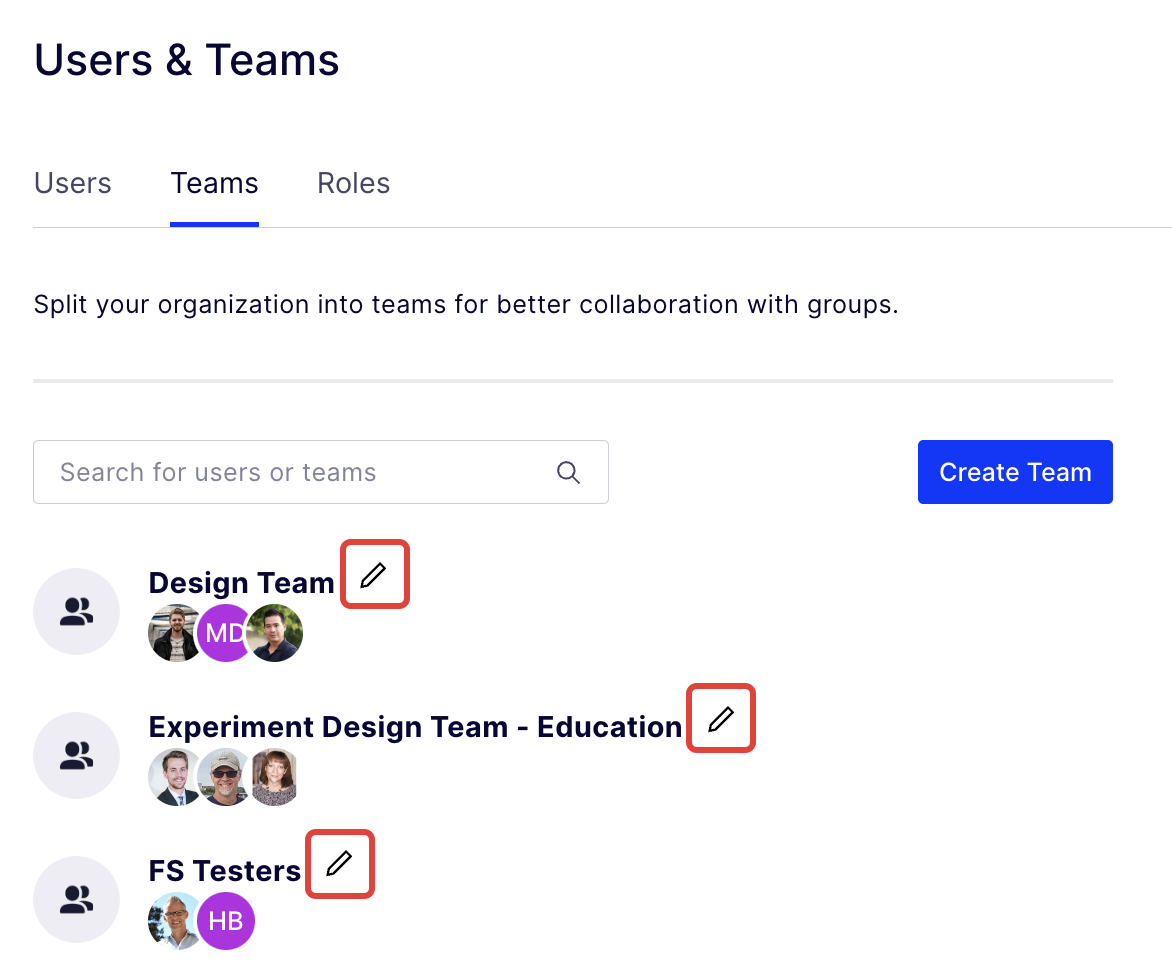Click the Users & Teams page heading
The height and width of the screenshot is (976, 1172).
click(187, 60)
